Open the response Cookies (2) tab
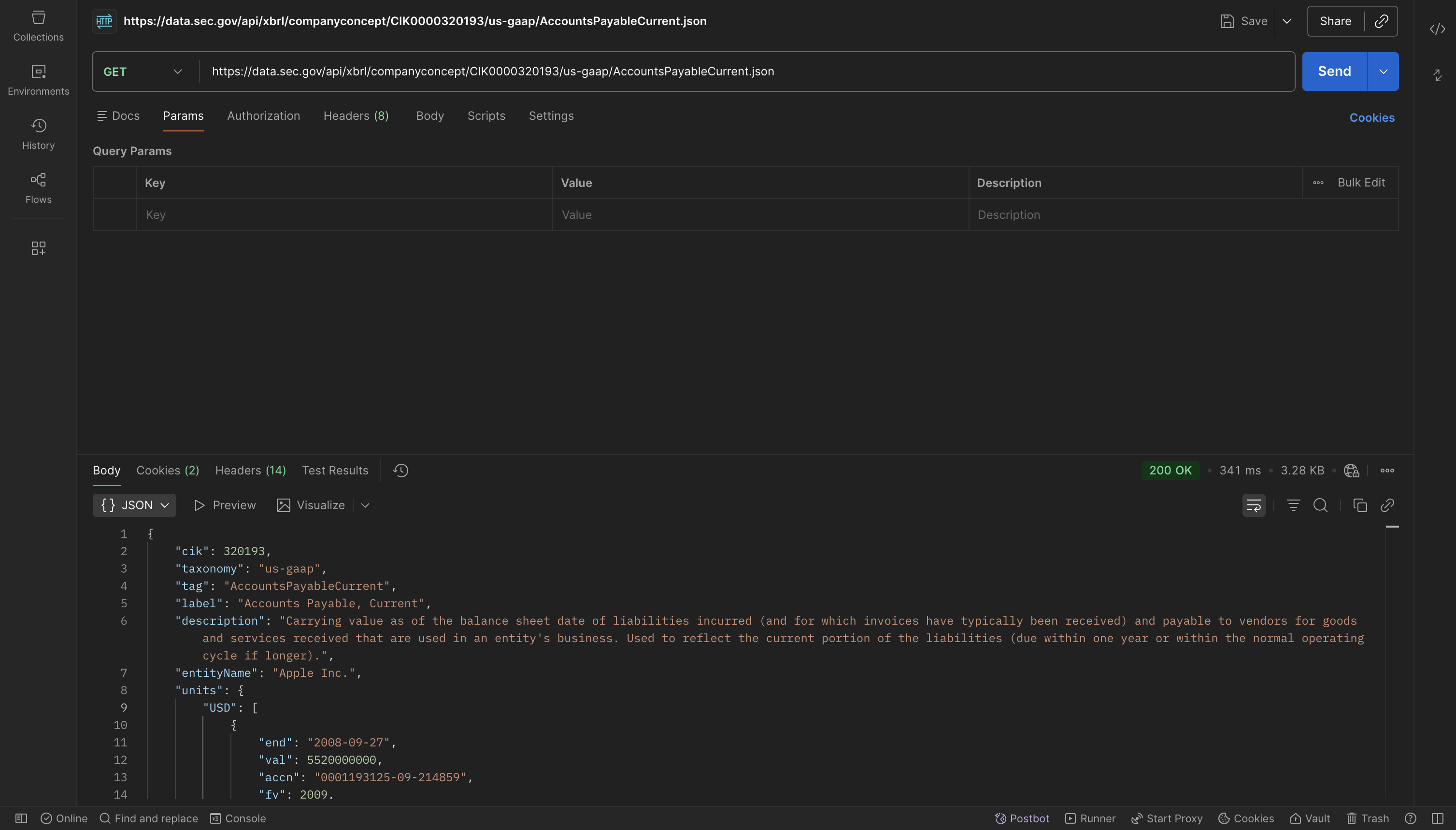 coord(168,470)
